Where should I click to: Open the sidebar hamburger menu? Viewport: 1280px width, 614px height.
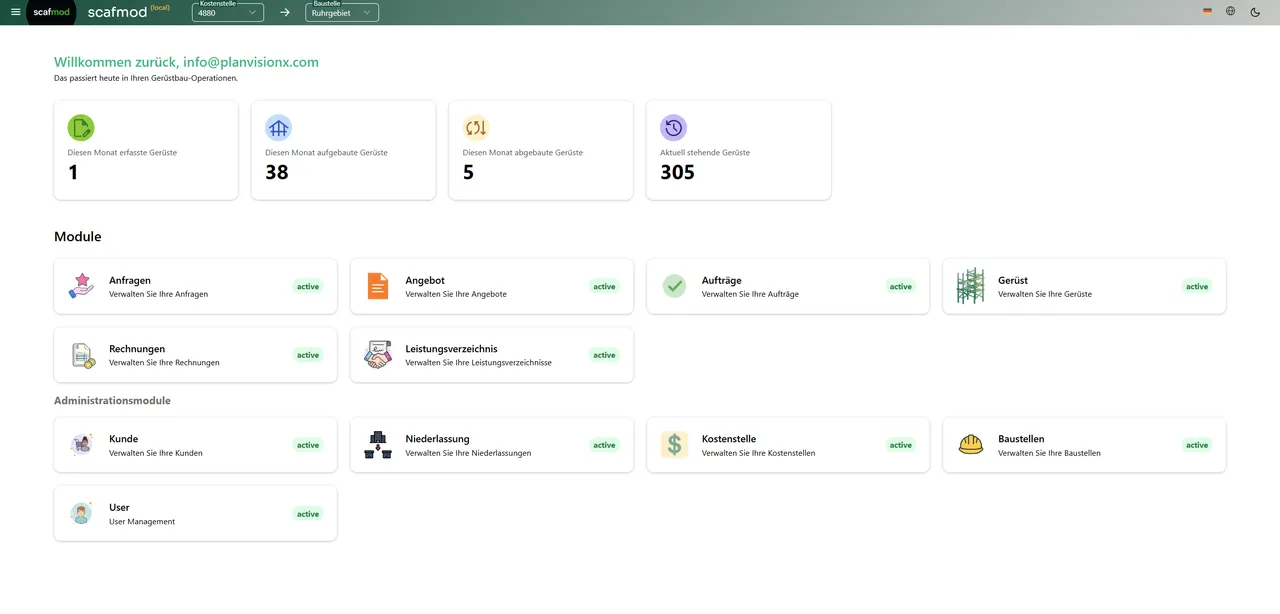15,11
